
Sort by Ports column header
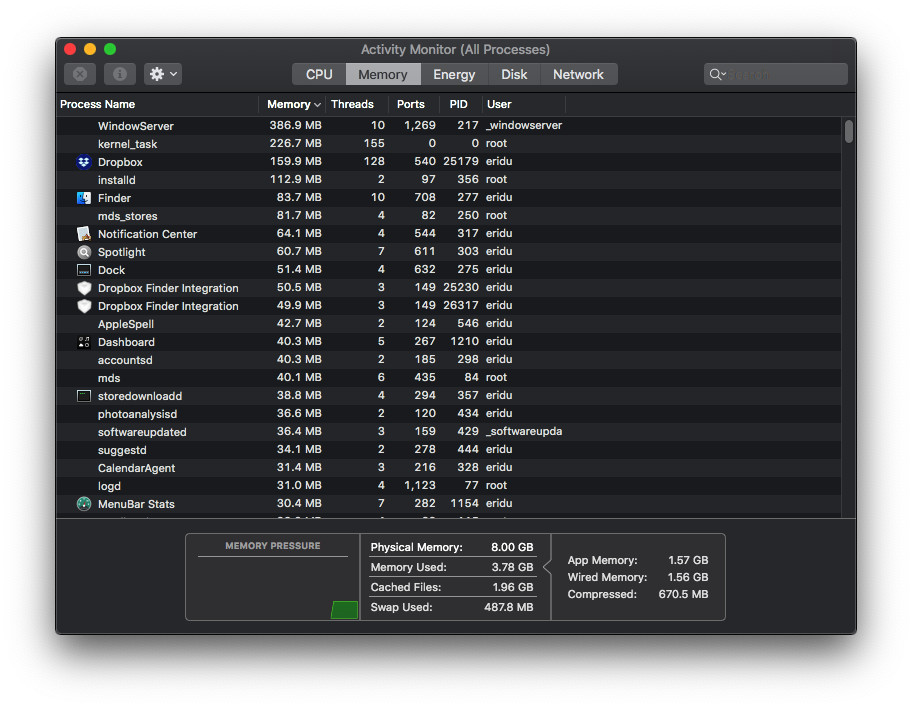coord(414,104)
